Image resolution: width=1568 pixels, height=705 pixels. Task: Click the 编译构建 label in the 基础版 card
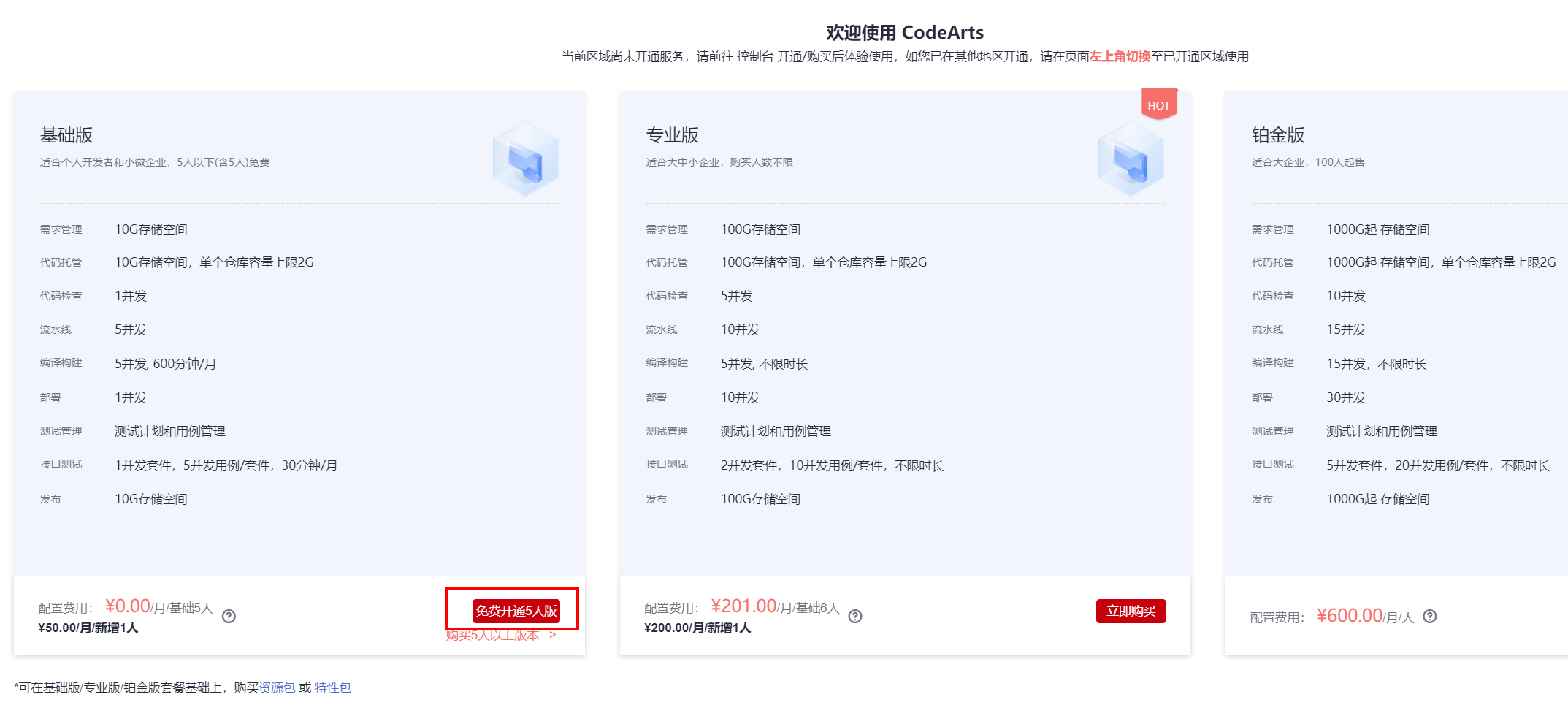click(61, 363)
